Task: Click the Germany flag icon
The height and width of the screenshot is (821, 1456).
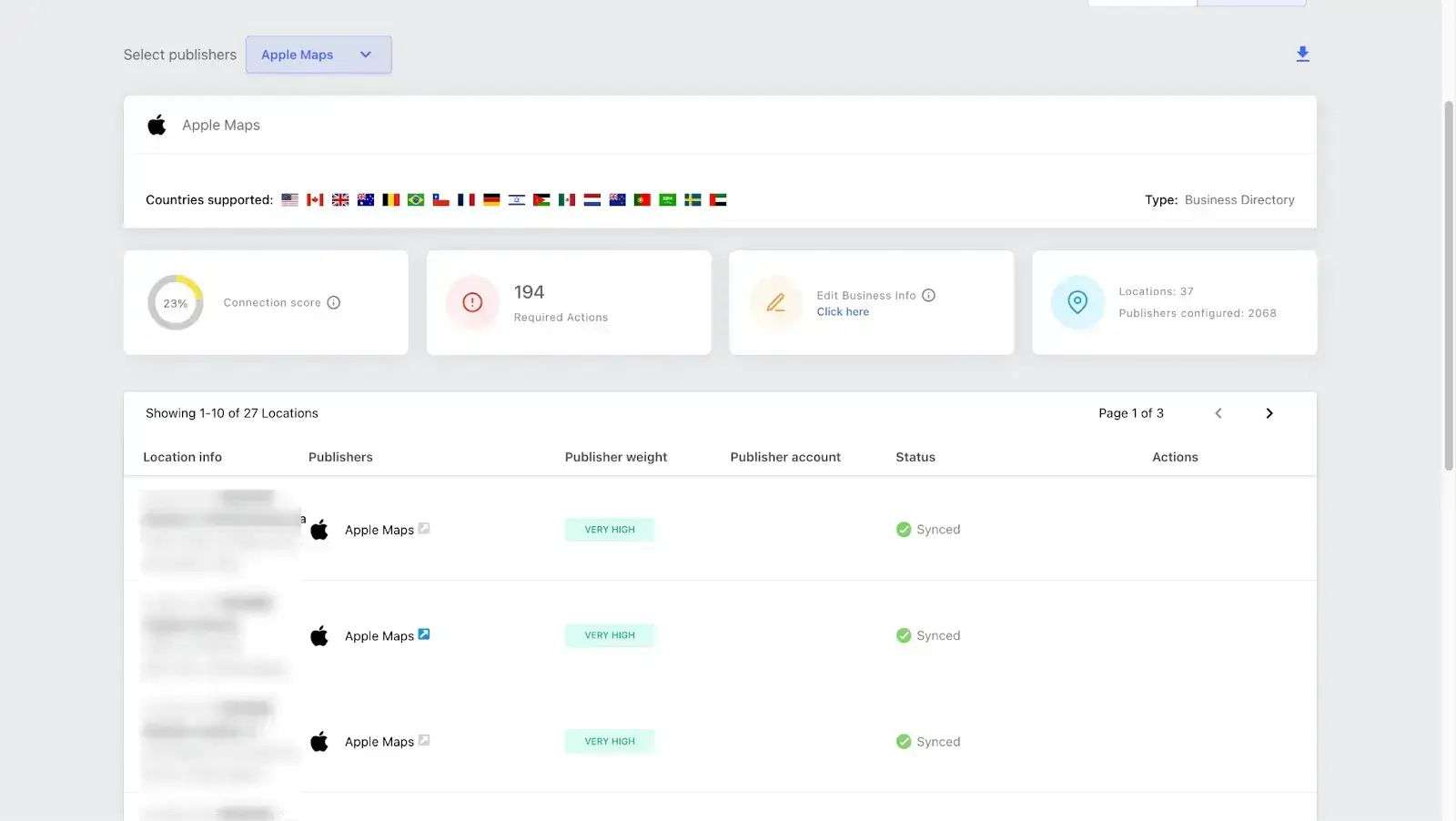Action: (x=491, y=199)
